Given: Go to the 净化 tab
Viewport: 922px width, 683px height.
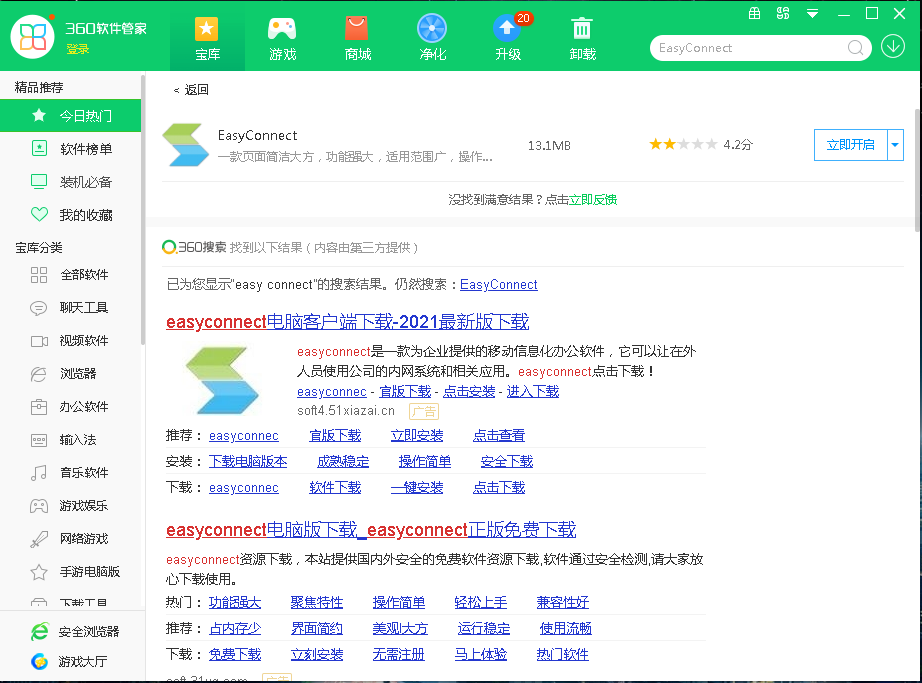Looking at the screenshot, I should coord(433,39).
